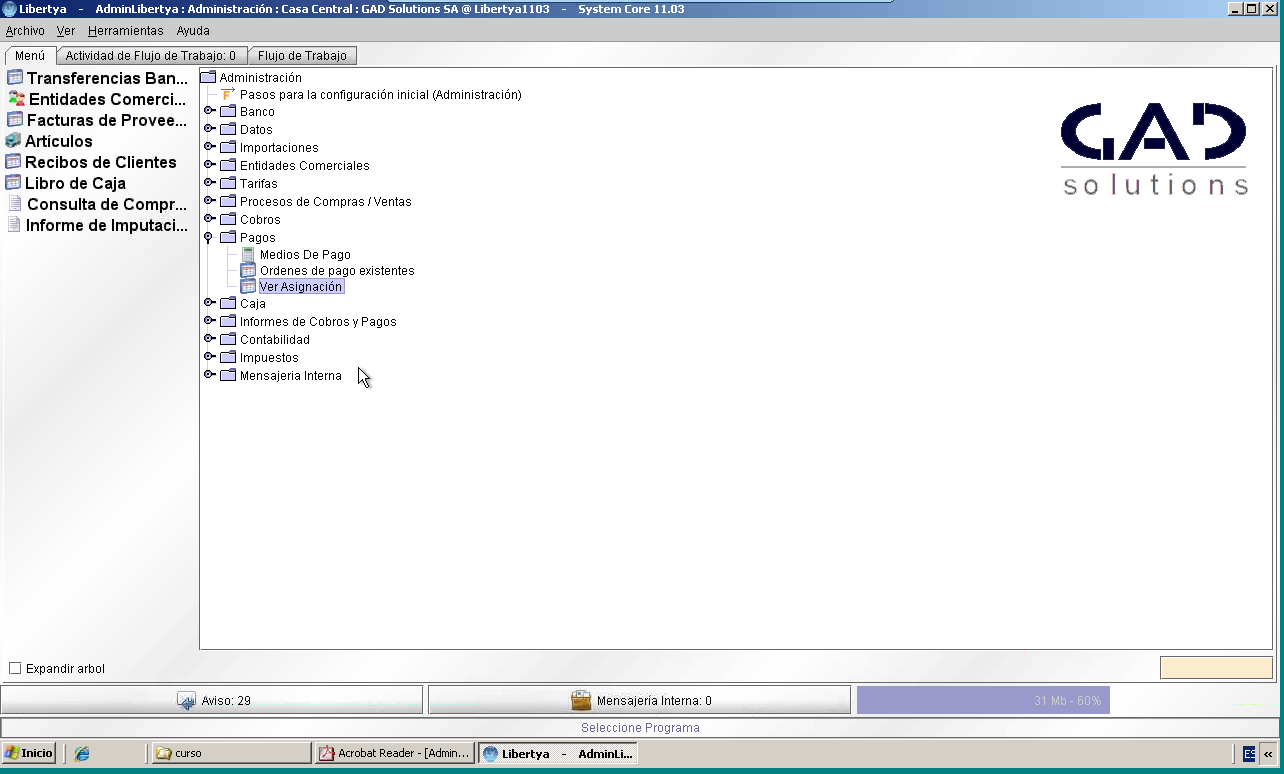
Task: Click the Importaciones folder icon
Action: coord(228,148)
